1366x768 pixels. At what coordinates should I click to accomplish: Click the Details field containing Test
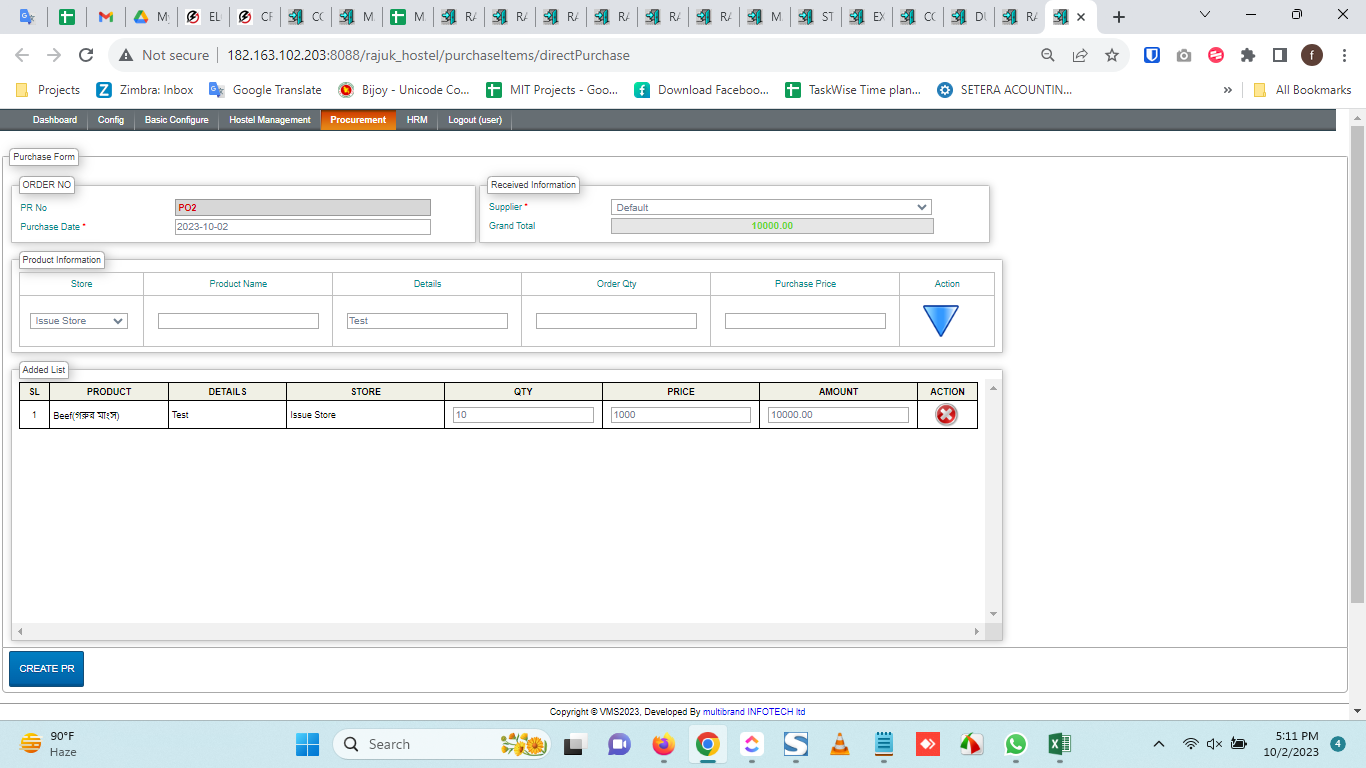(x=427, y=321)
